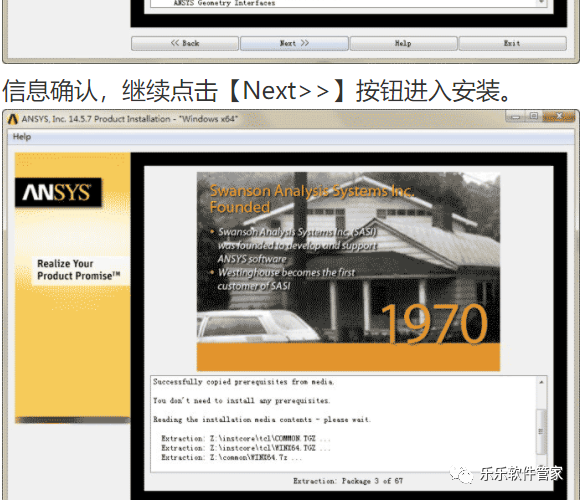This screenshot has width=582, height=500.
Task: Maximize the ANSYS Product Installation window
Action: pyautogui.click(x=533, y=117)
